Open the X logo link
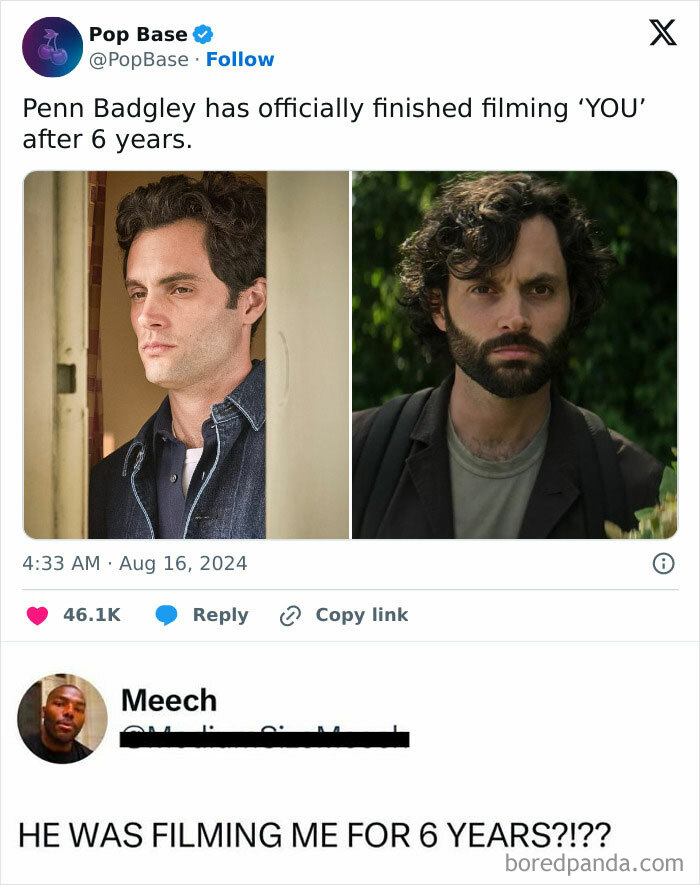700x885 pixels. tap(662, 34)
